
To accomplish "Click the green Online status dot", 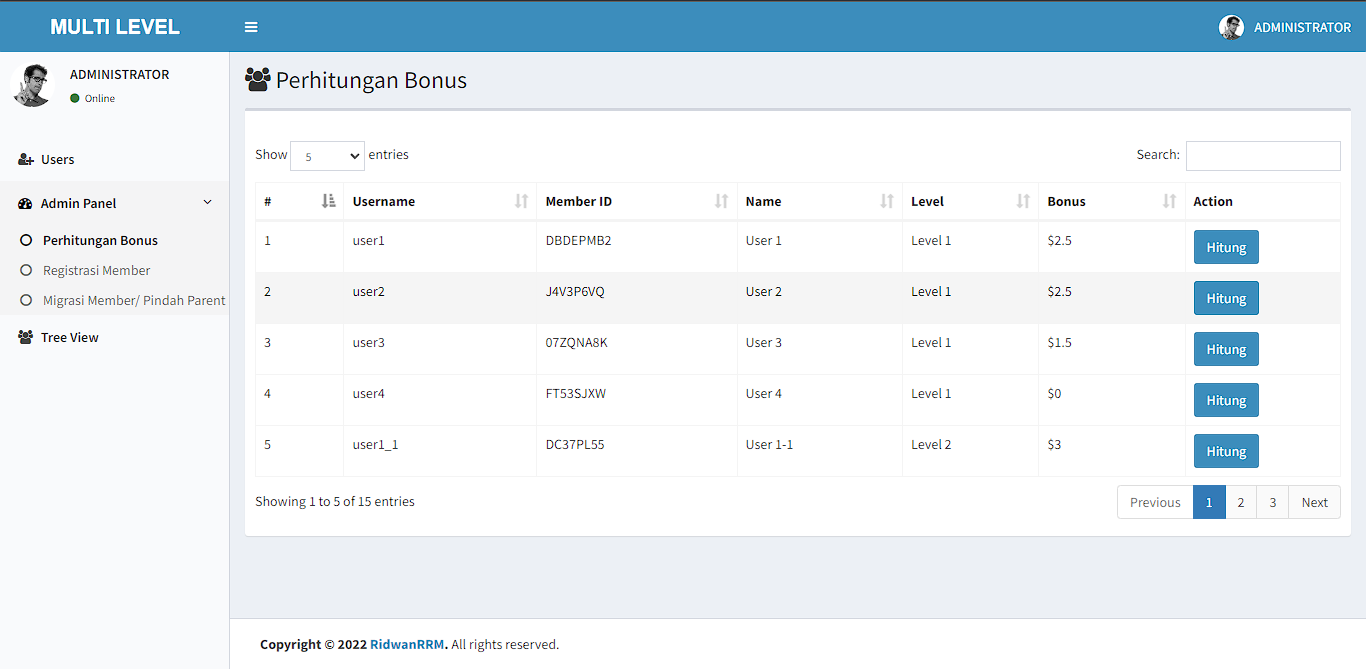I will point(75,98).
